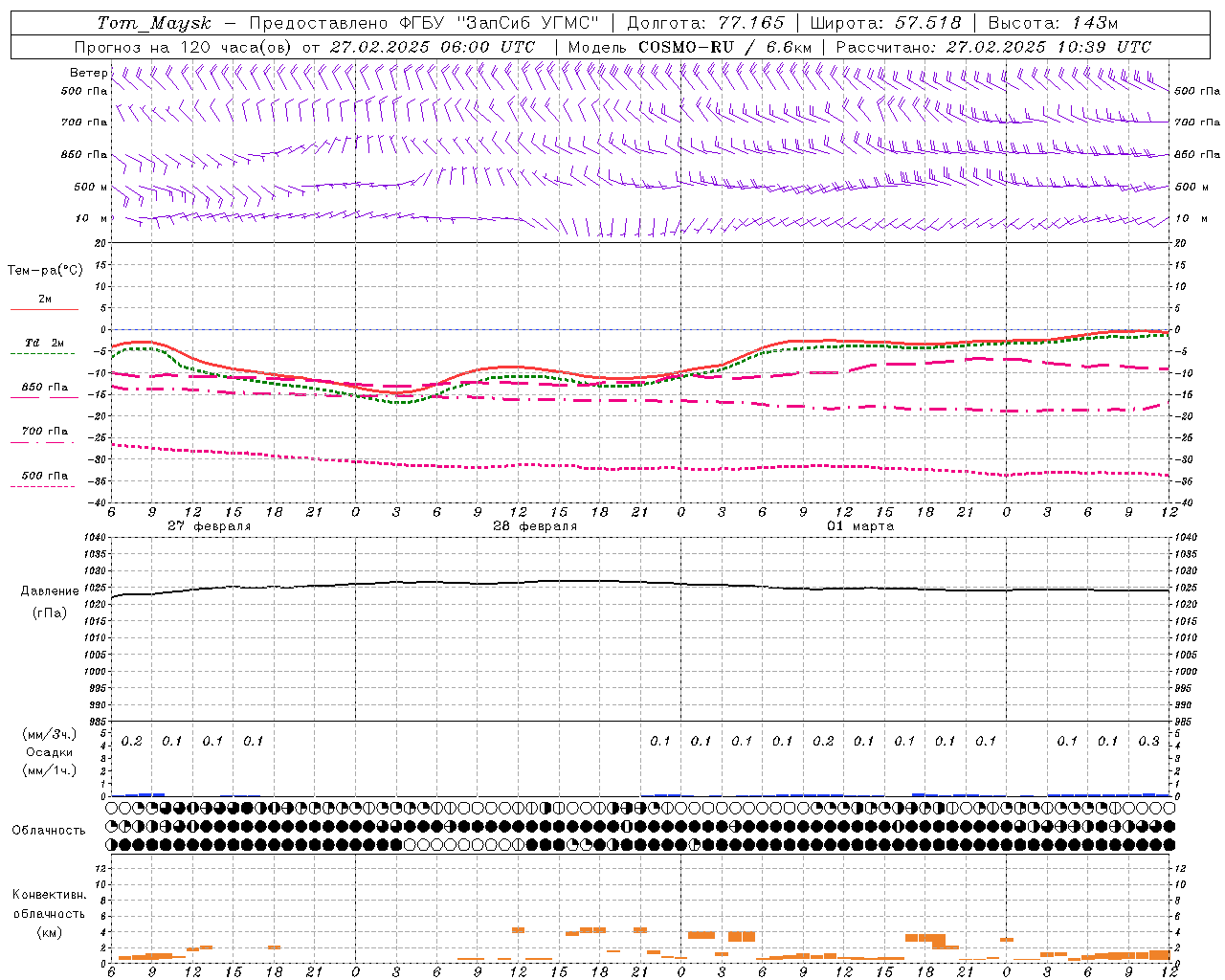The width and height of the screenshot is (1225, 980).
Task: Click the Долгота: 77.165 longitude value
Action: tap(705, 23)
